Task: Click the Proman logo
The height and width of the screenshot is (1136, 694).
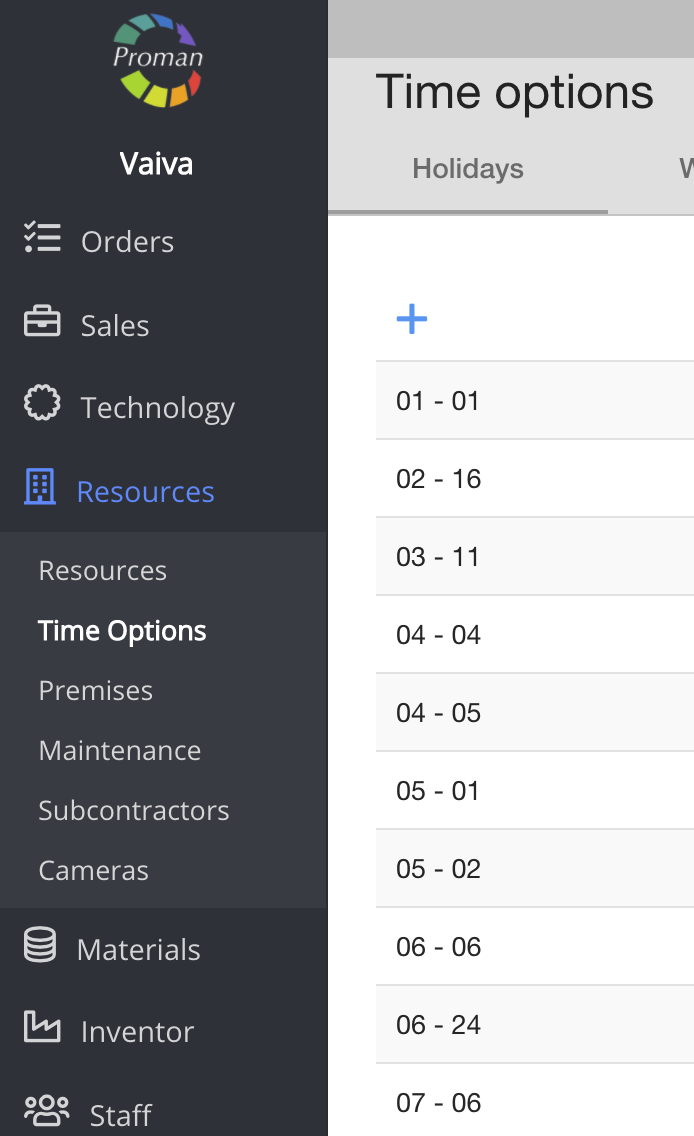Action: (158, 60)
